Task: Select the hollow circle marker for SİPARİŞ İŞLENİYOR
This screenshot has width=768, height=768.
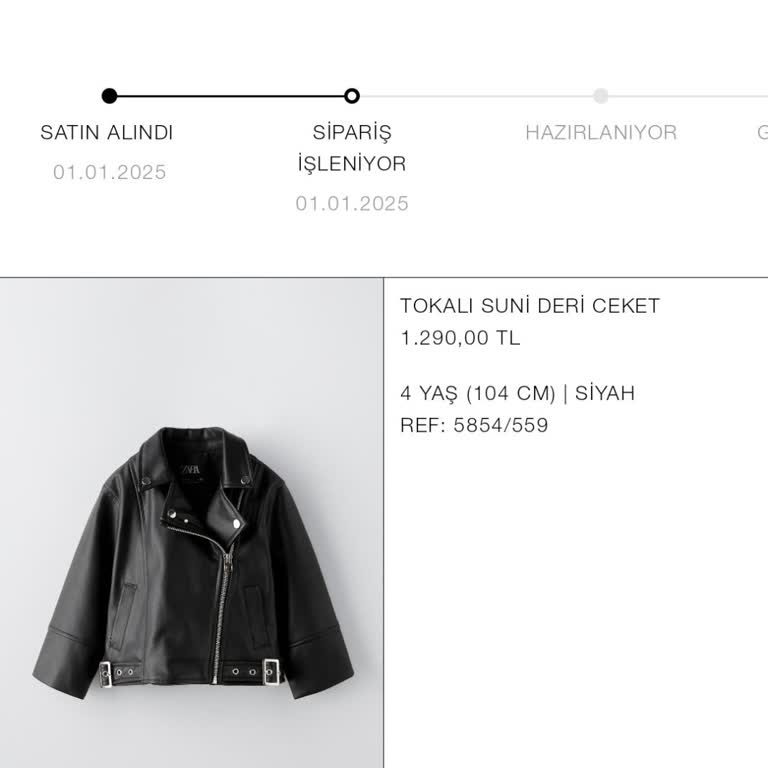Action: [352, 96]
